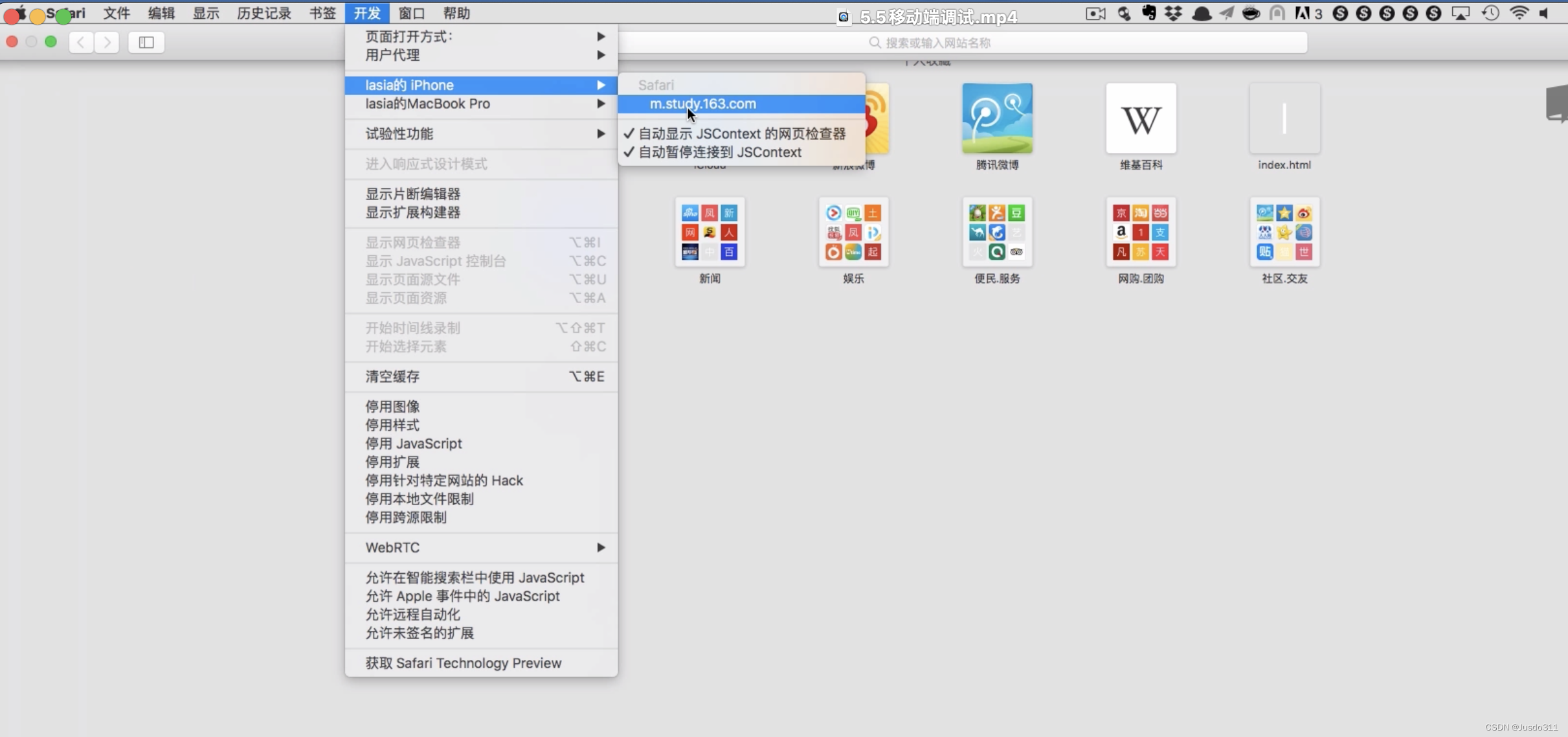Choose 停用图像

tap(481, 406)
